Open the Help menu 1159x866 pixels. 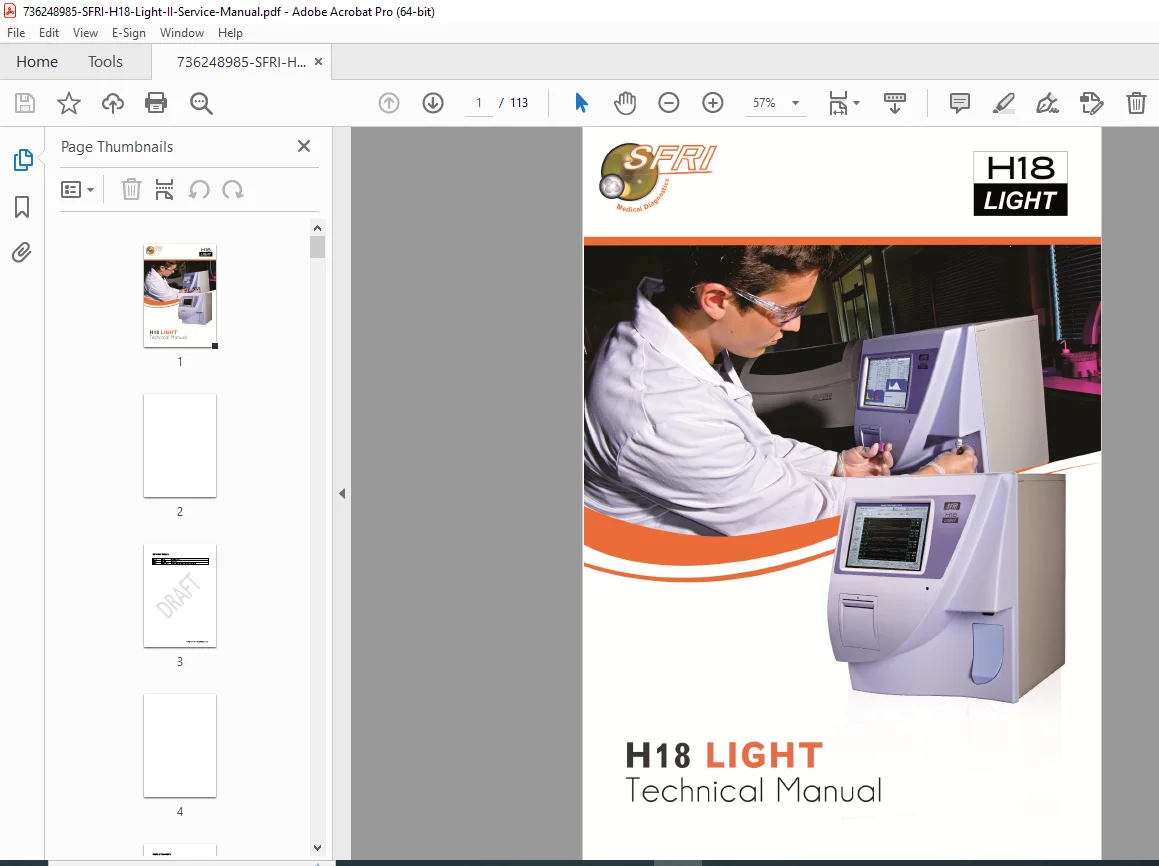(230, 33)
